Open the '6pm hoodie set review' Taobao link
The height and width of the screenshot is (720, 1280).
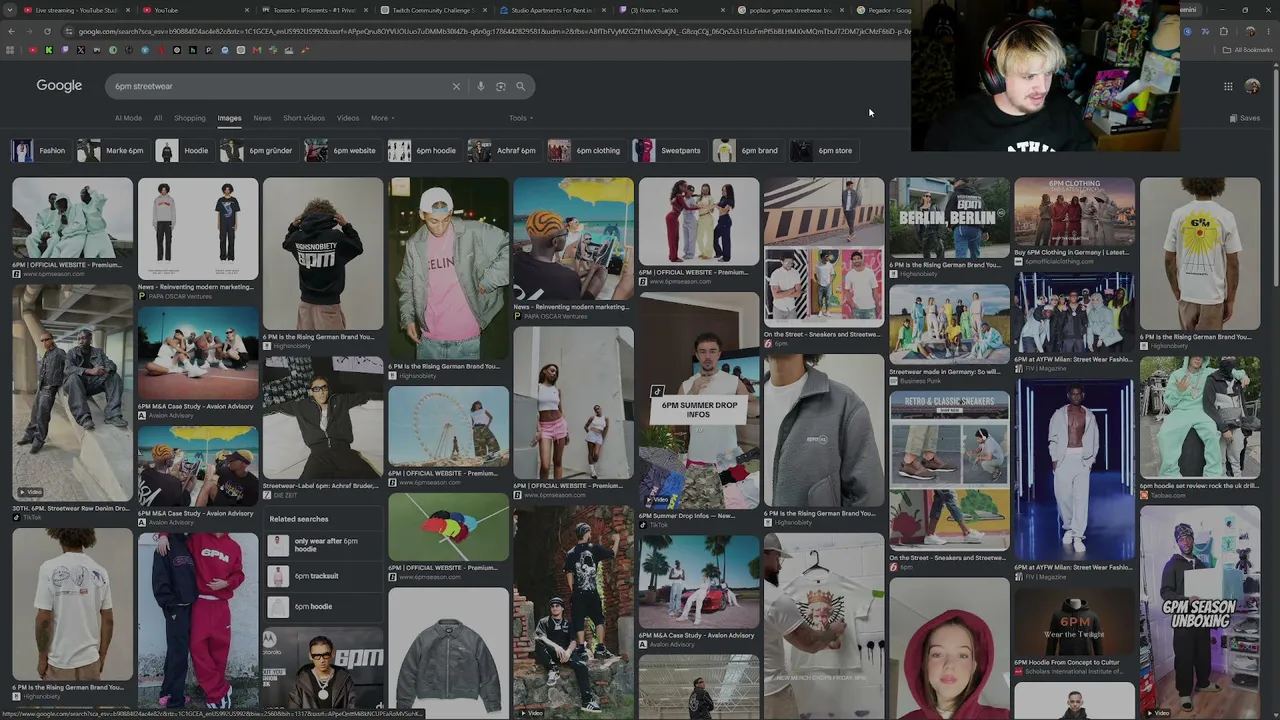pyautogui.click(x=1199, y=486)
